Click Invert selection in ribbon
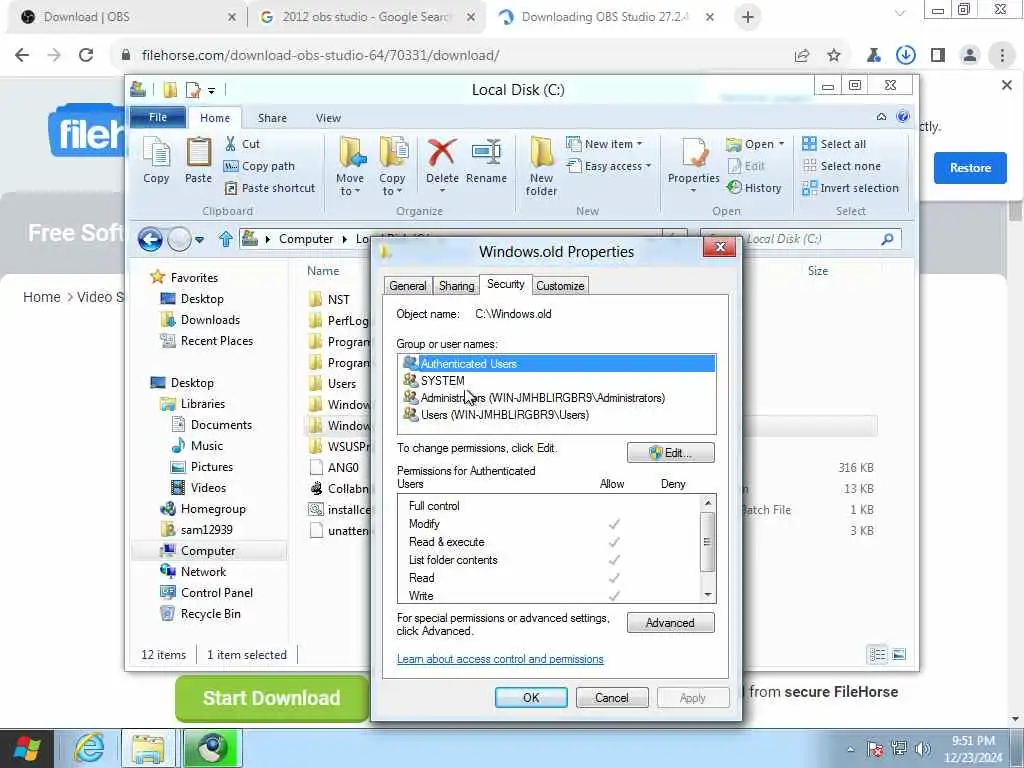This screenshot has height=768, width=1024. [x=851, y=188]
